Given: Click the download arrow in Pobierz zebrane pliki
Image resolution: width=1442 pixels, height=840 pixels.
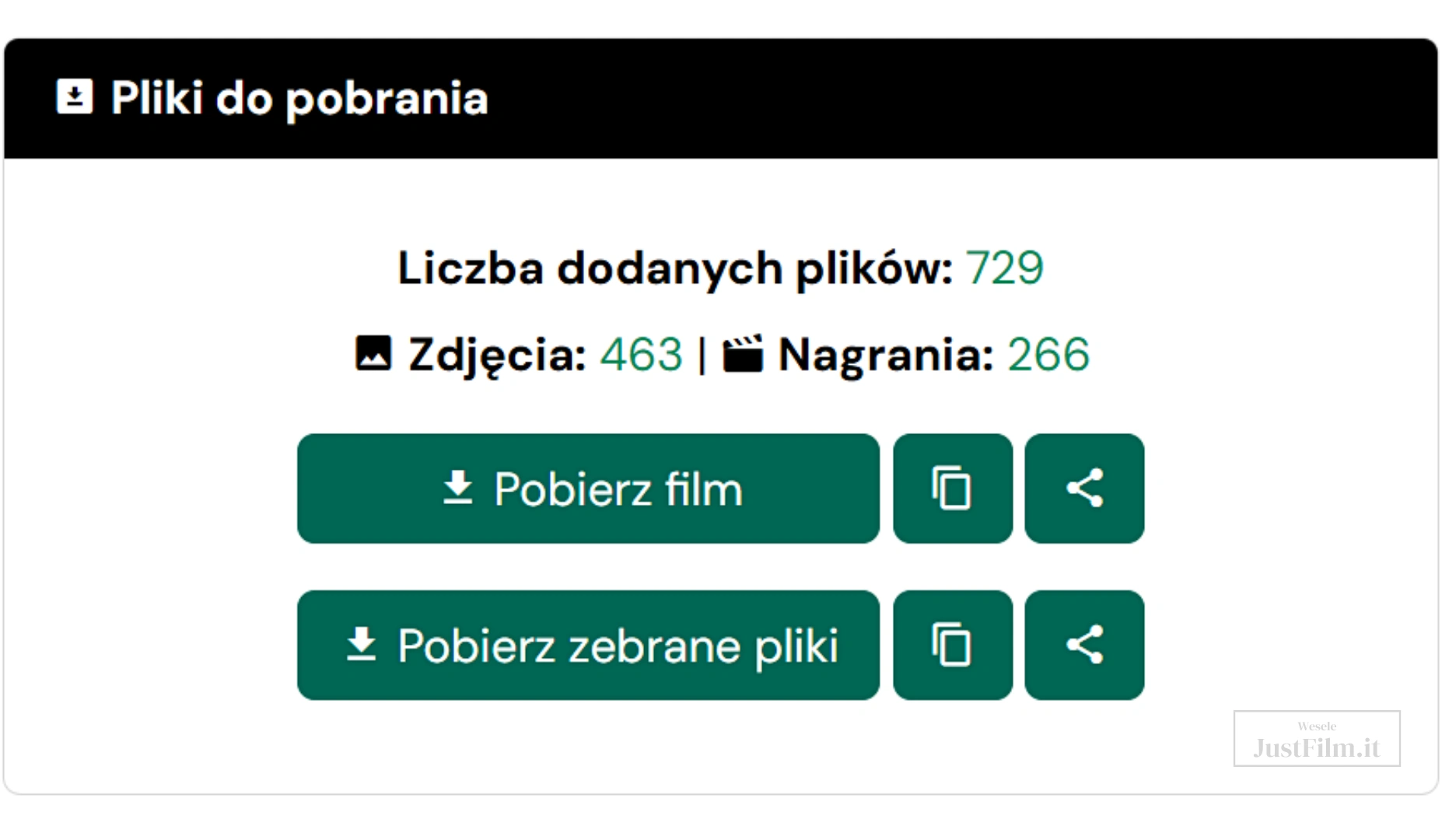Looking at the screenshot, I should coord(361,644).
